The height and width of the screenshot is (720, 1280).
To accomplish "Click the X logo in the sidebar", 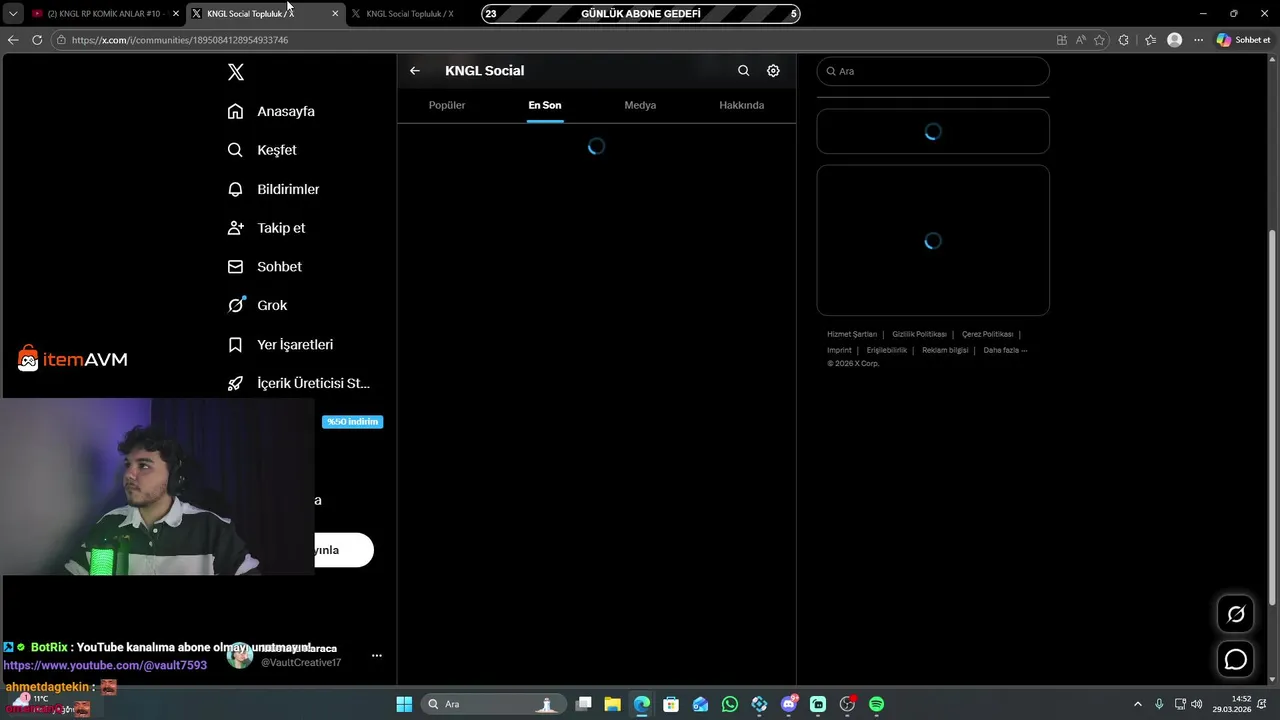I will [x=236, y=72].
